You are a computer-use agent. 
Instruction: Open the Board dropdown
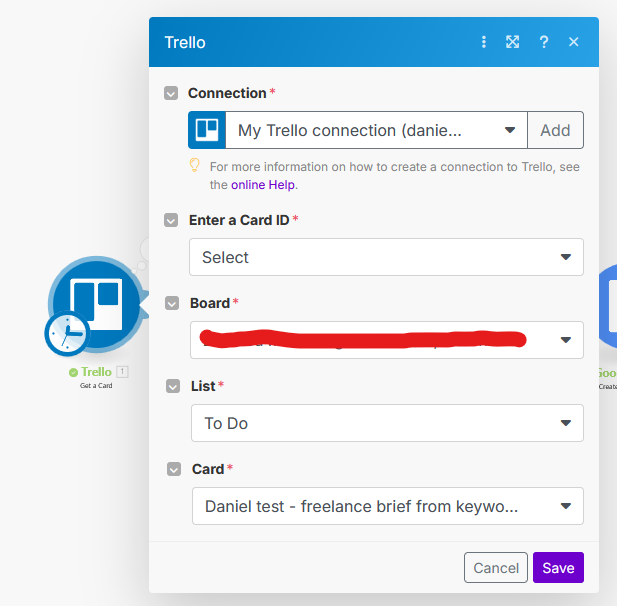point(386,340)
